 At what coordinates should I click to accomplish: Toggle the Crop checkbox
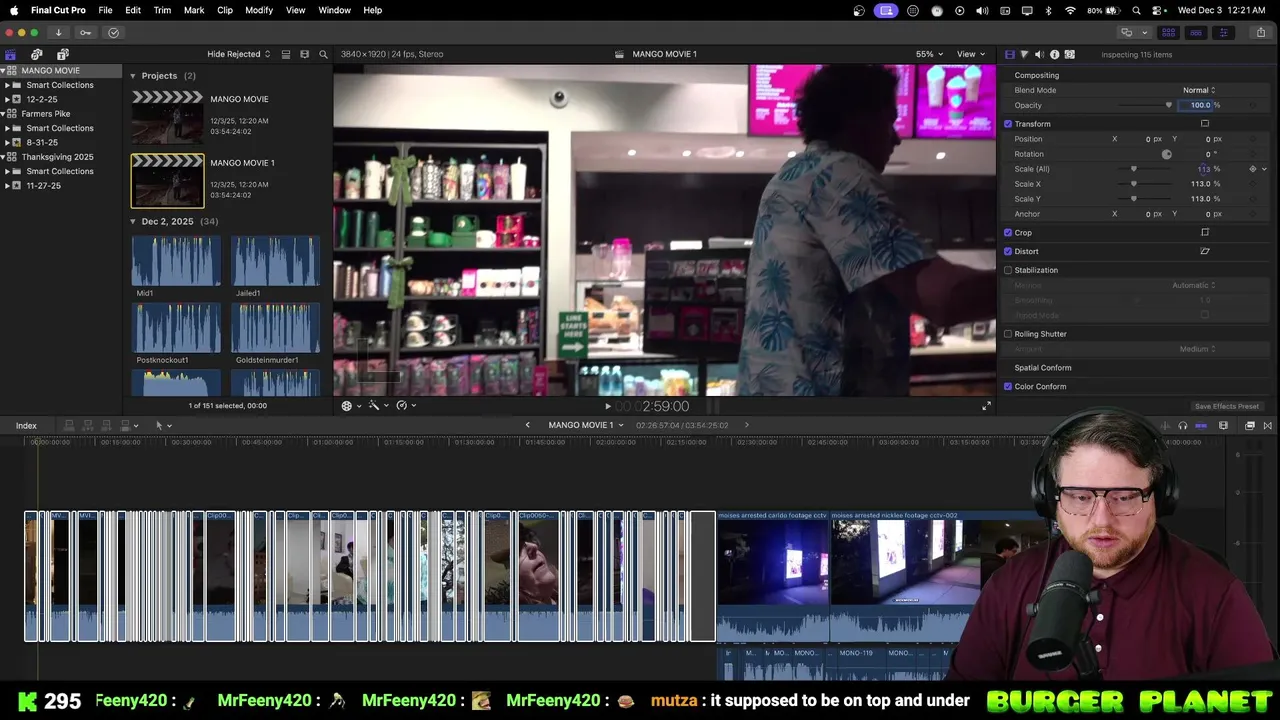point(1008,233)
